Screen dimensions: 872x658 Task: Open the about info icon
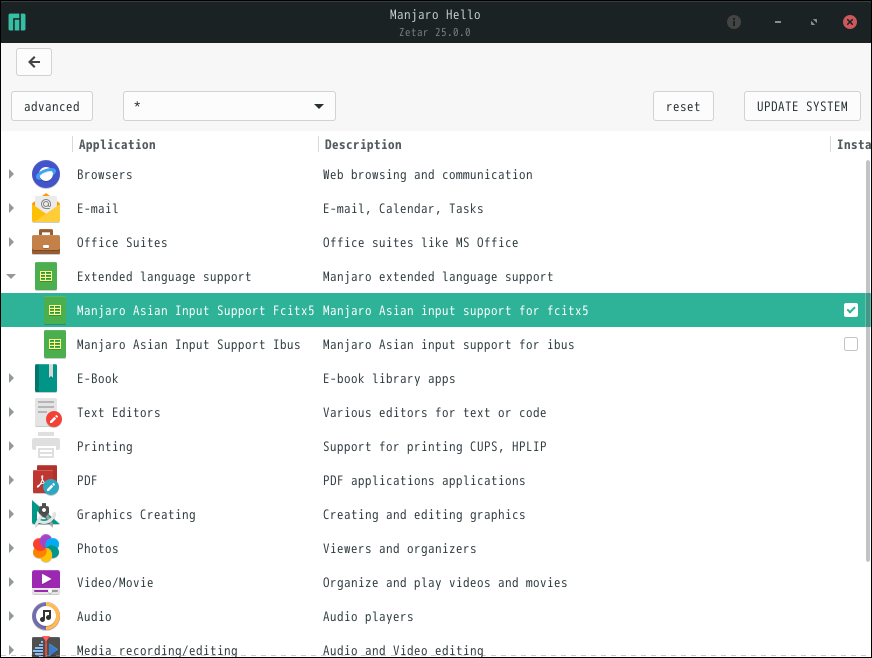[734, 22]
